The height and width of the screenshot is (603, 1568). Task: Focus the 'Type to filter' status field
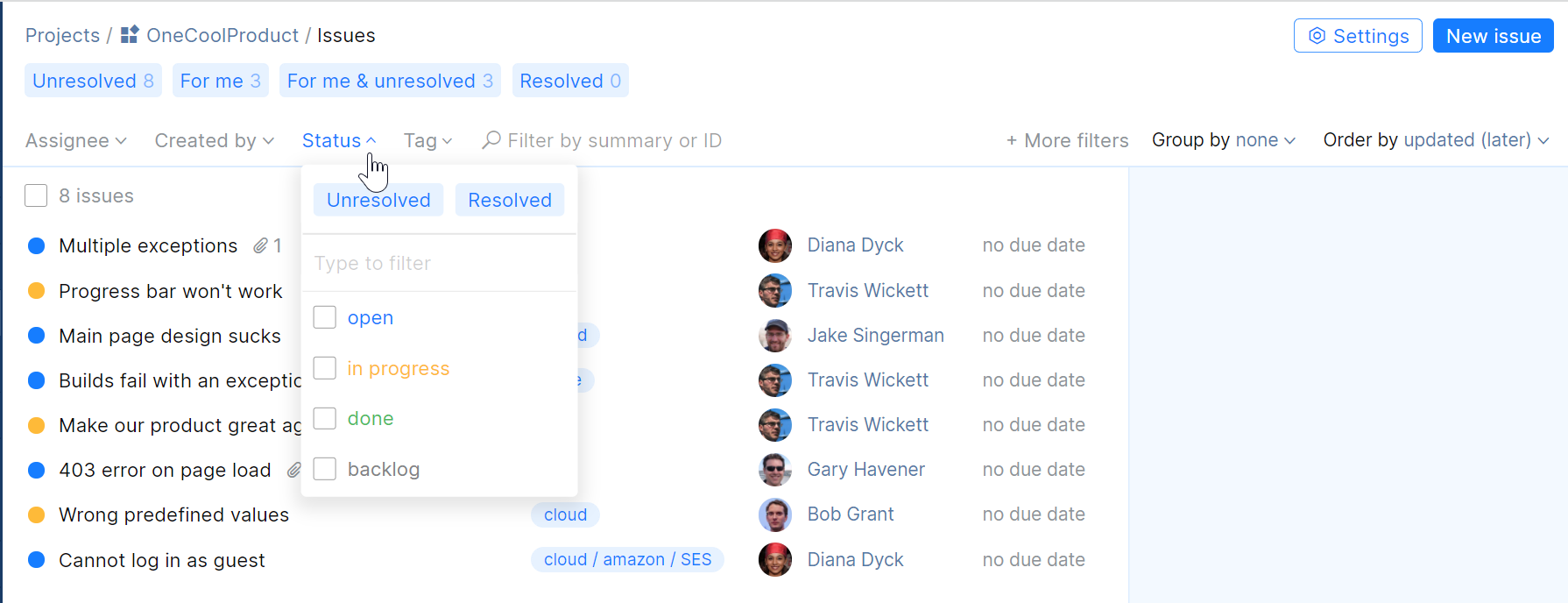[x=438, y=263]
